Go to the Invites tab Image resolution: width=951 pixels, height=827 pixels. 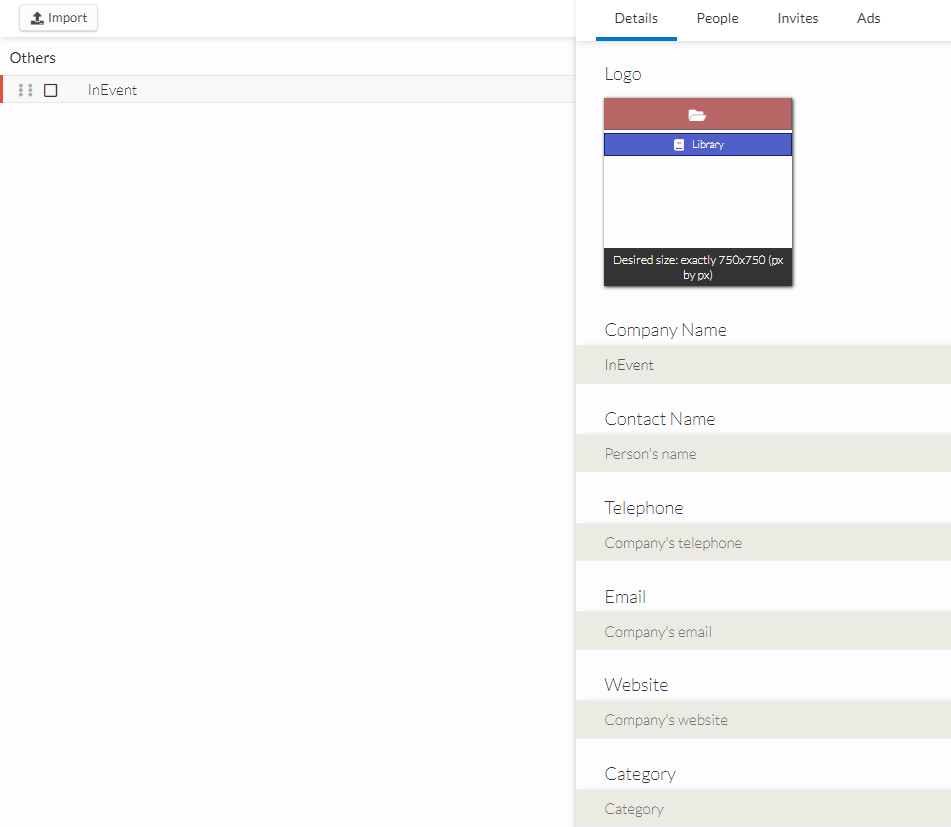click(x=798, y=19)
